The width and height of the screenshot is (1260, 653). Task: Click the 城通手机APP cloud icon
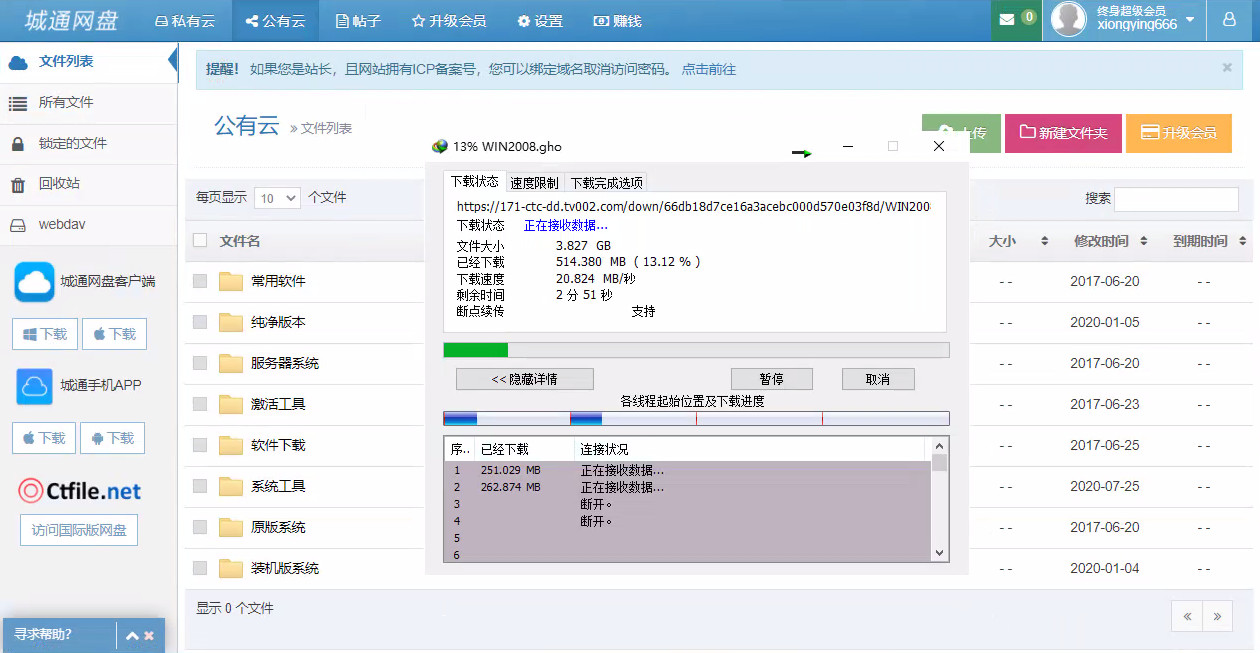click(x=34, y=386)
